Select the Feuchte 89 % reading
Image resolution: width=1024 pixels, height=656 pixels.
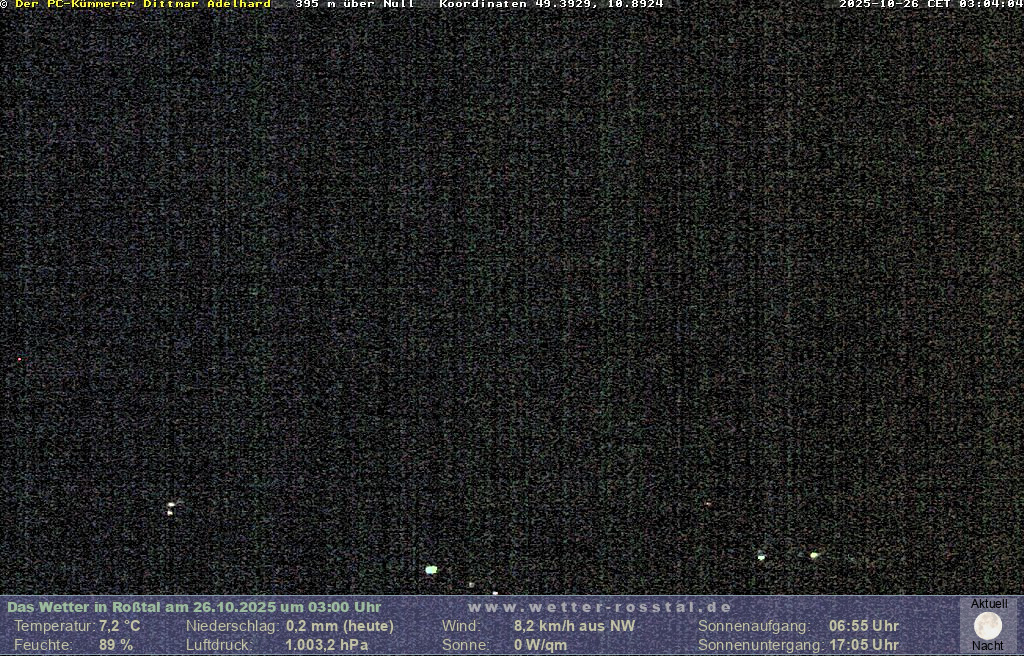[116, 645]
